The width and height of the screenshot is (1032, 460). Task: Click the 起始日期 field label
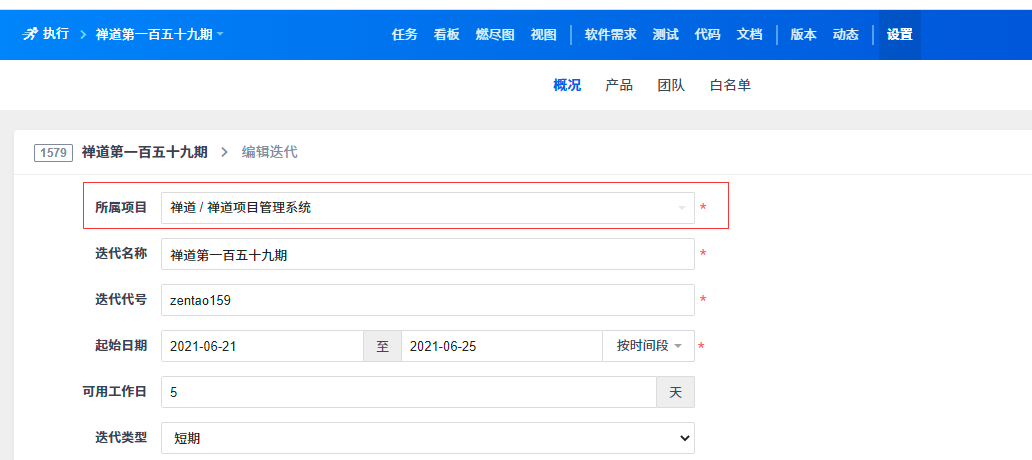click(121, 345)
